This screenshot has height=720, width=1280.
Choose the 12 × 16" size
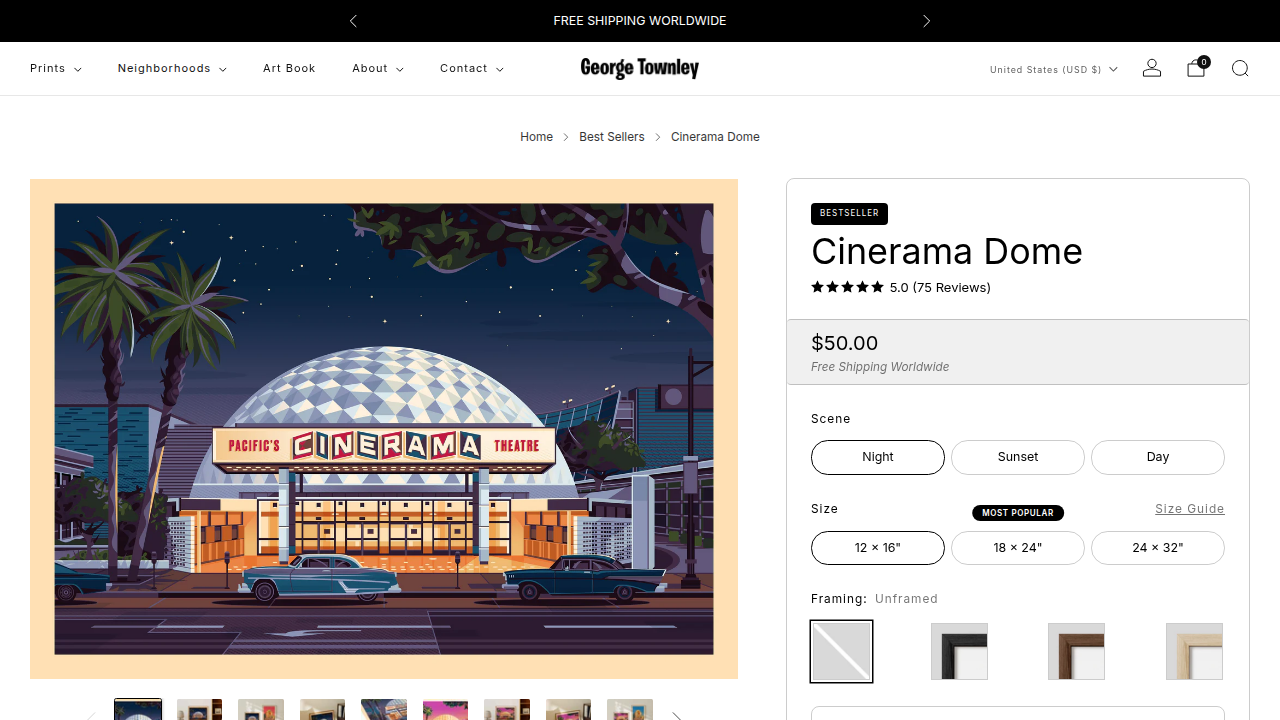(x=878, y=548)
